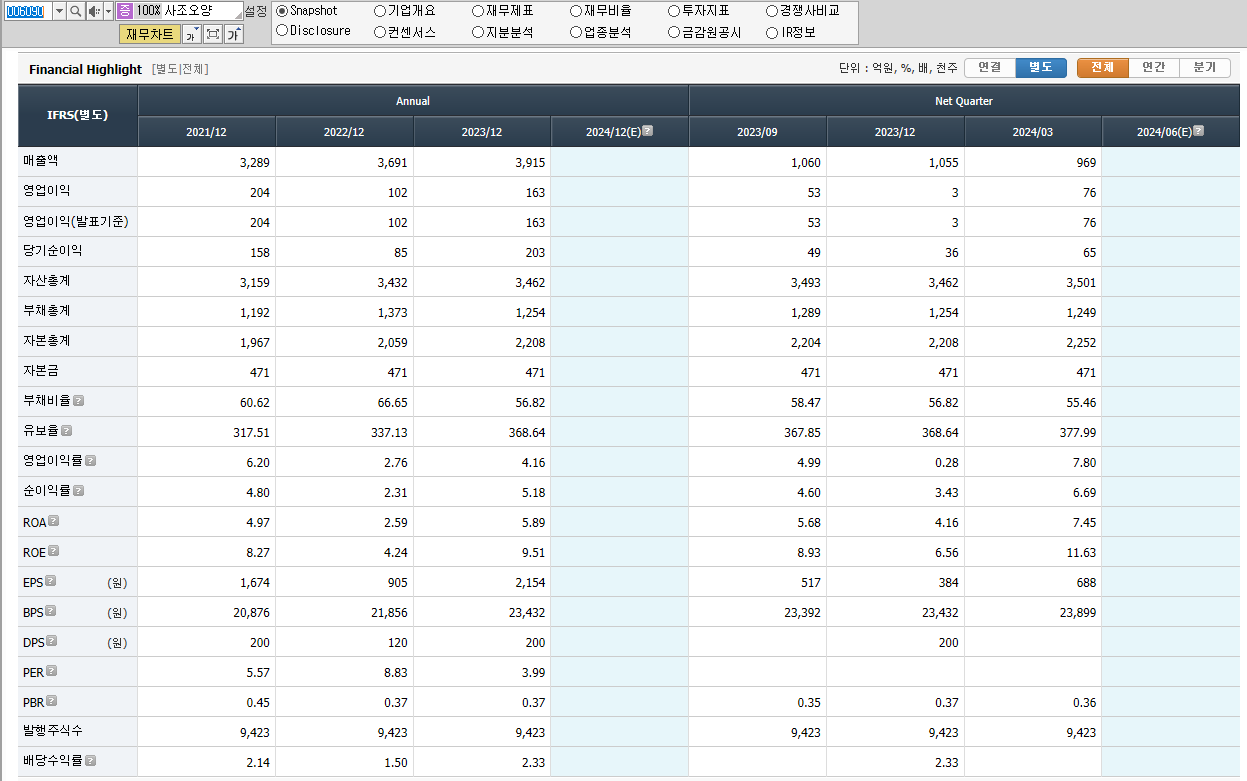Click the 2024/03 ROE value 11.63
Screen dimensions: 1247x781
pyautogui.click(x=1079, y=552)
